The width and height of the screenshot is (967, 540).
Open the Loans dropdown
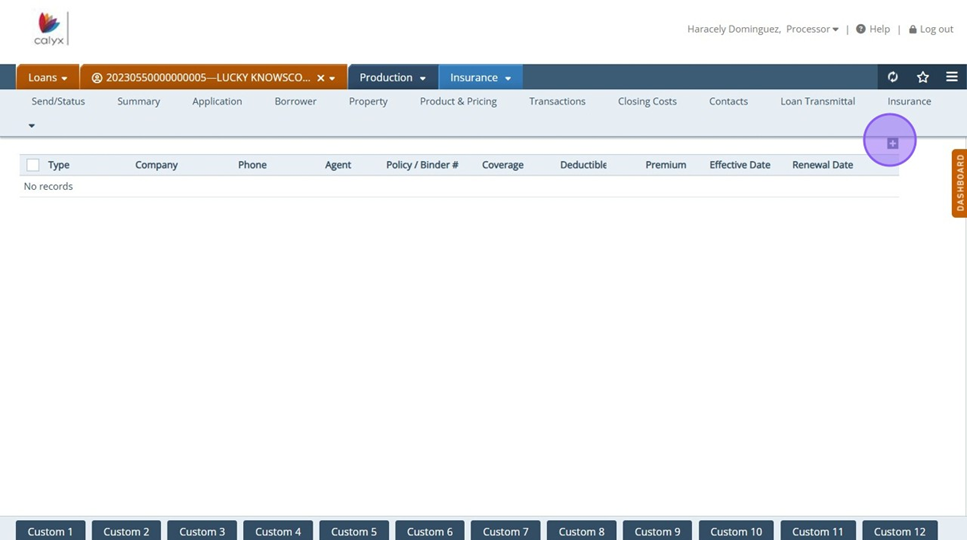(48, 78)
